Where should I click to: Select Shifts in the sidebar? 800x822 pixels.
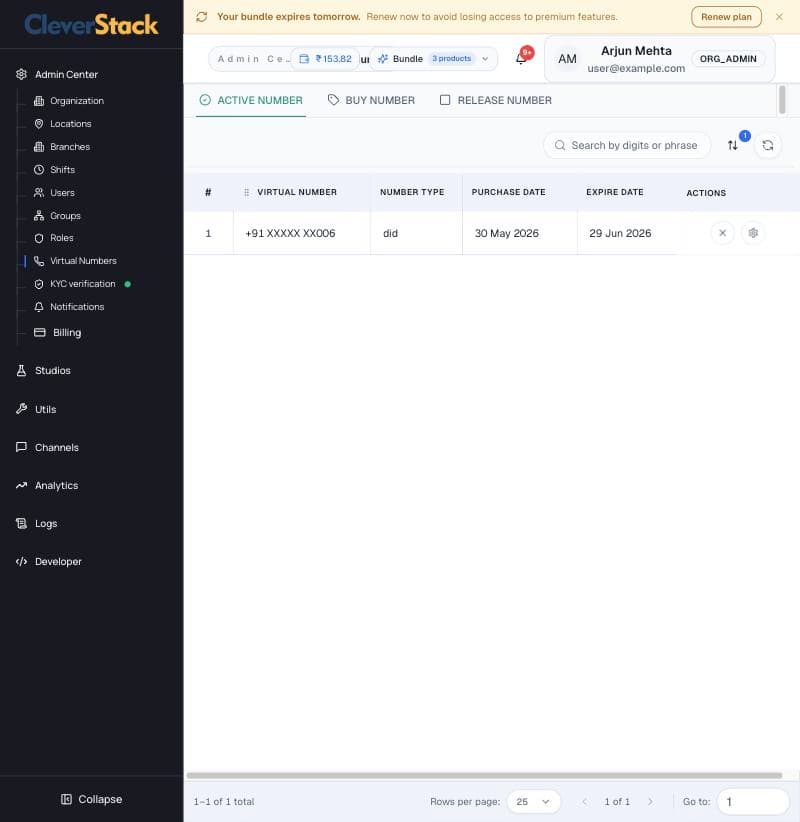click(55, 170)
